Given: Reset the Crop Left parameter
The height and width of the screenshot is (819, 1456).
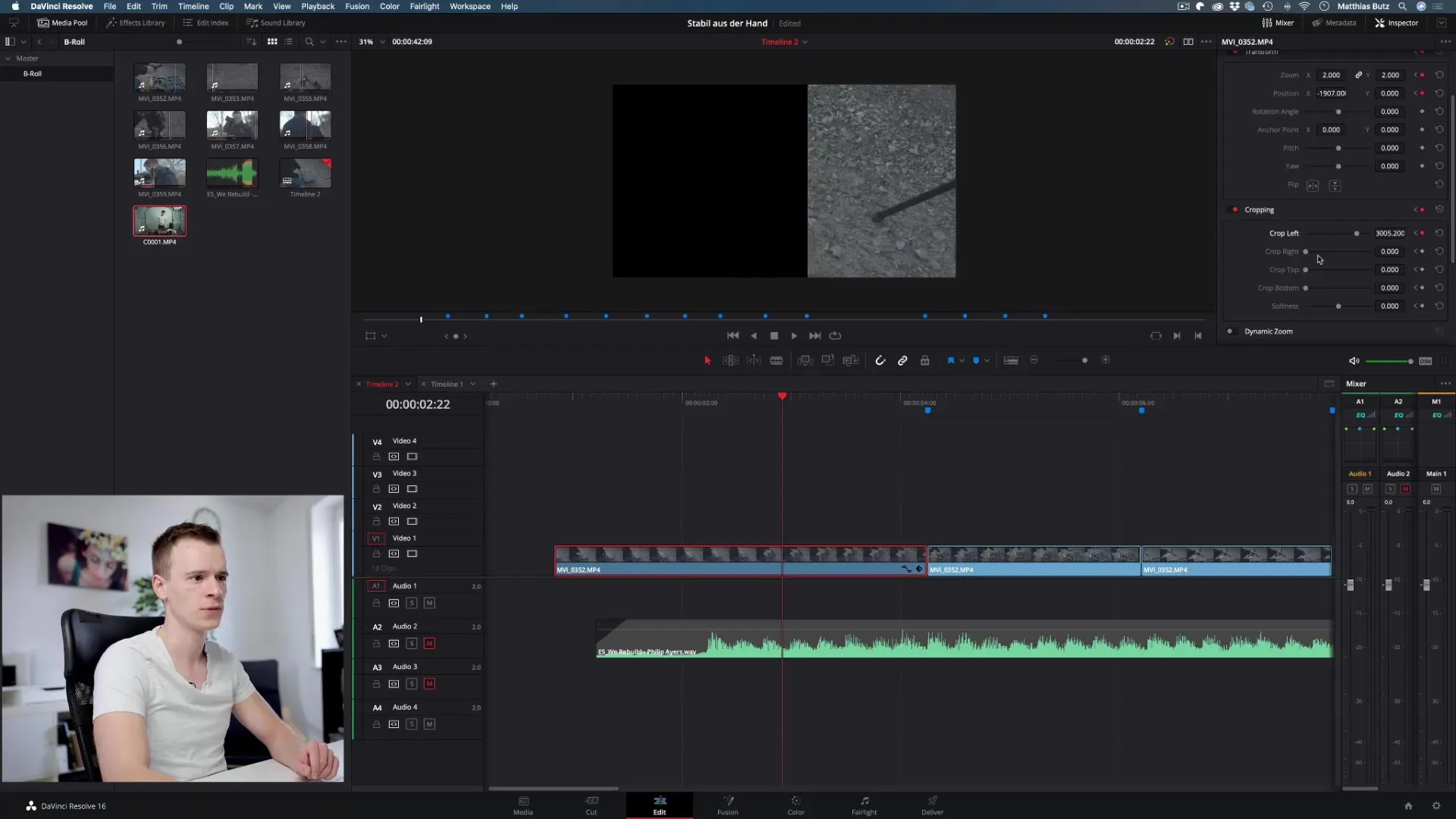Looking at the screenshot, I should (1439, 234).
